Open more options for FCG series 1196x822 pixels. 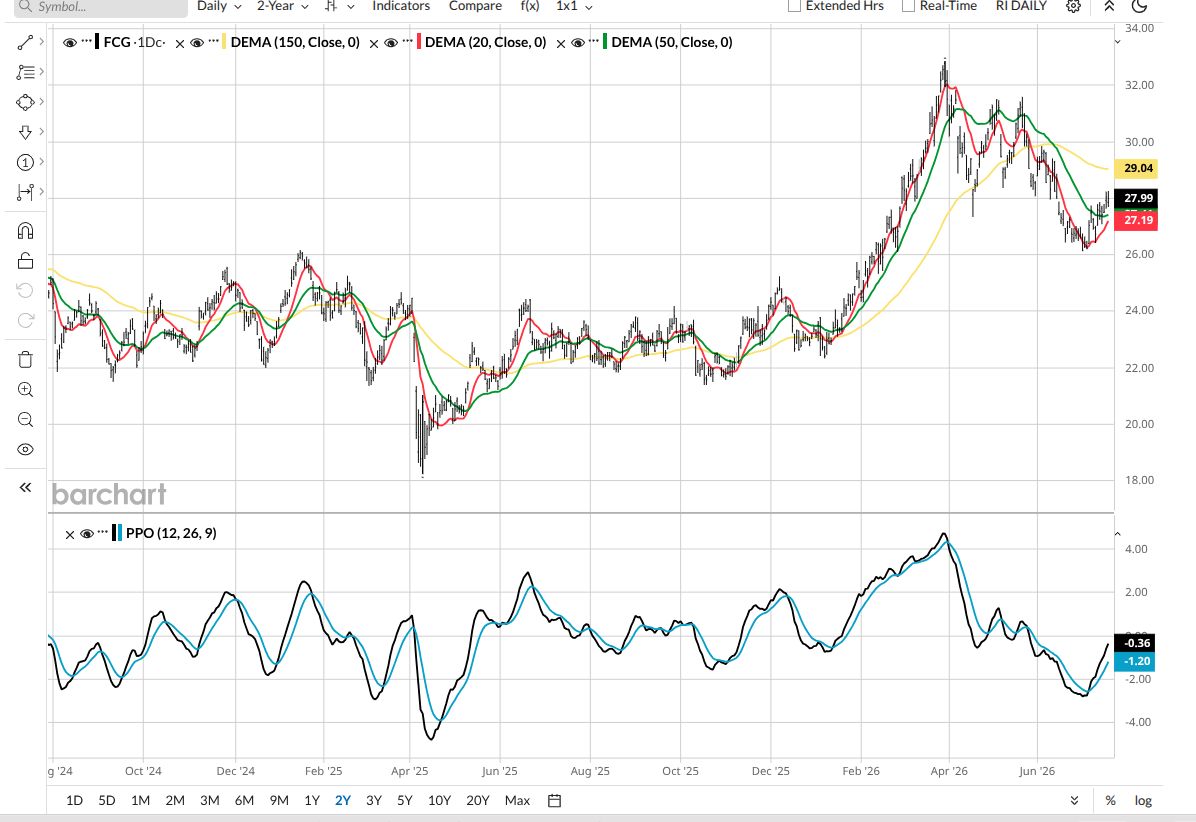86,41
